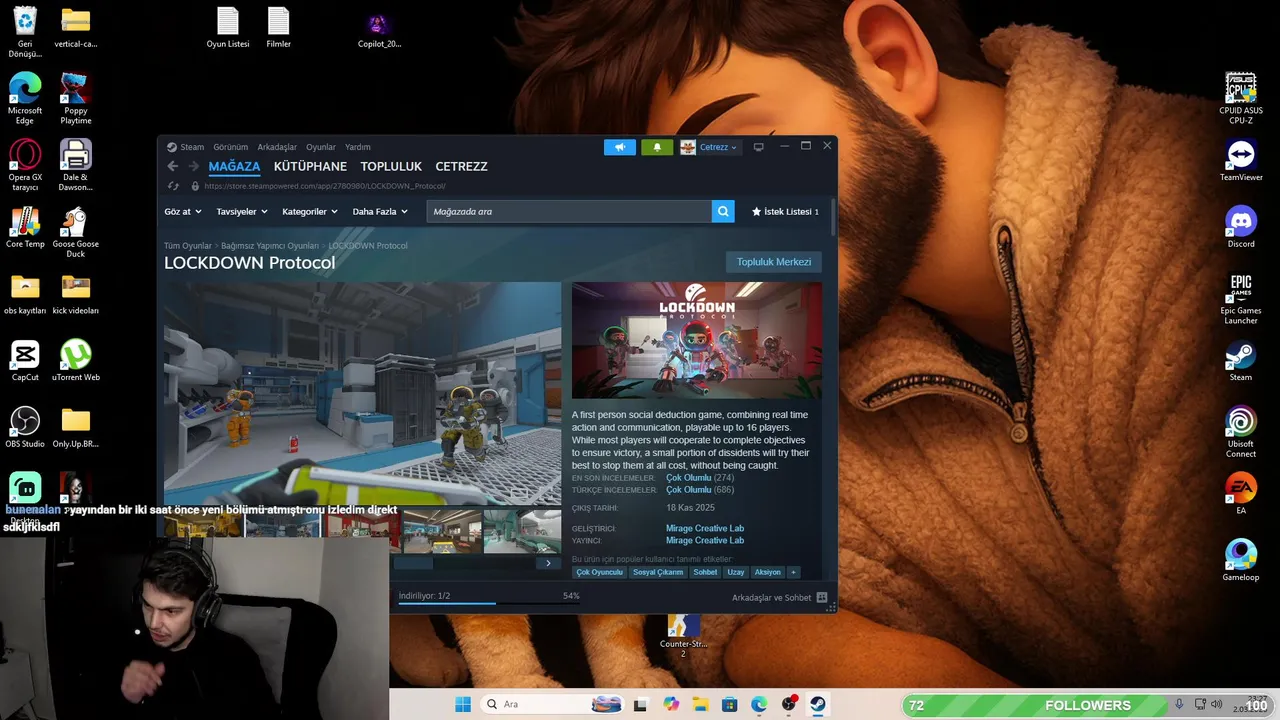Click the Aksiyon tag
This screenshot has height=720, width=1280.
click(768, 572)
